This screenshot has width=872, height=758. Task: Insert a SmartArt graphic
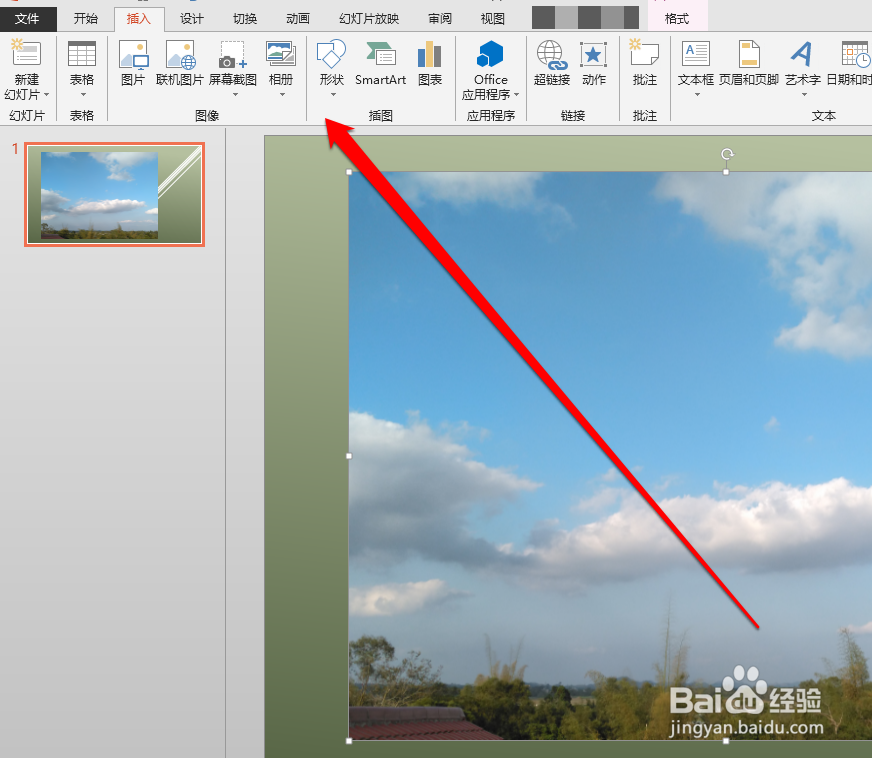tap(381, 63)
